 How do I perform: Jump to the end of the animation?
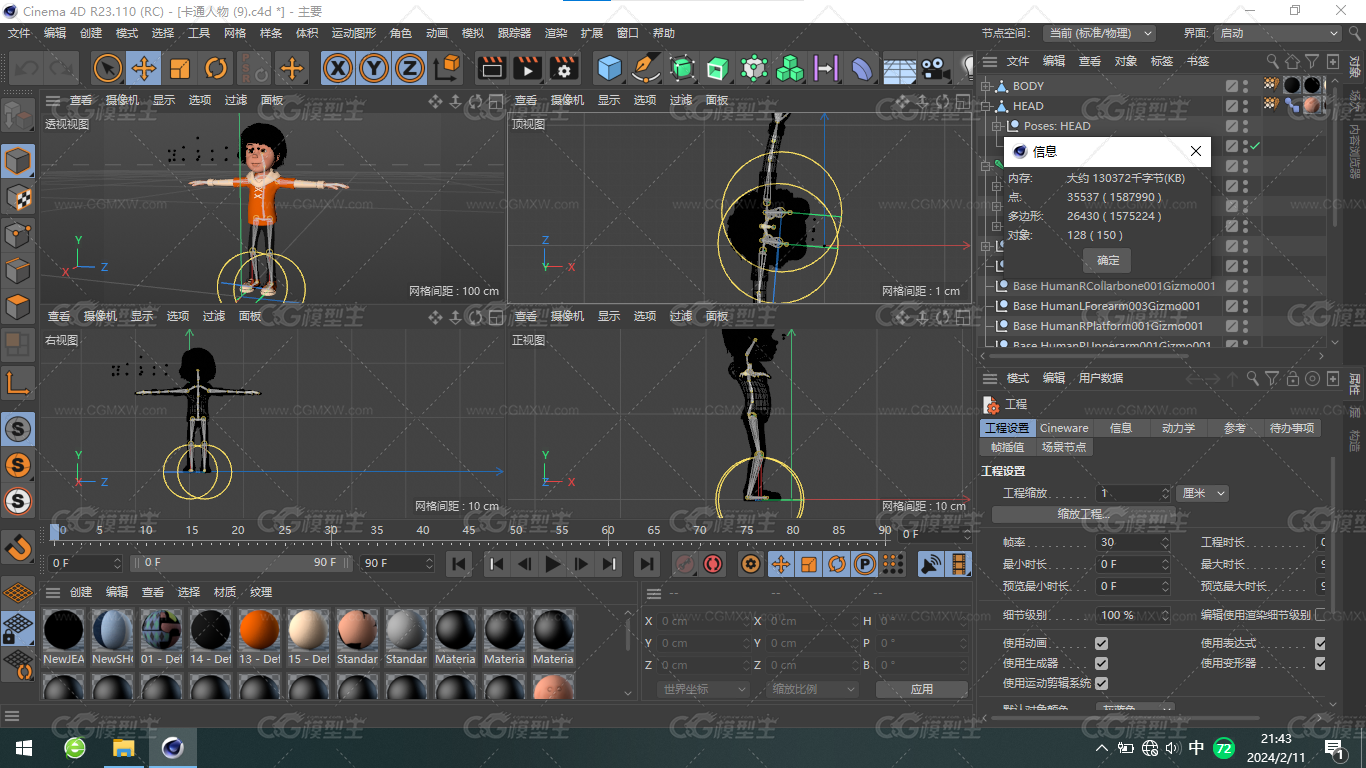[x=647, y=564]
